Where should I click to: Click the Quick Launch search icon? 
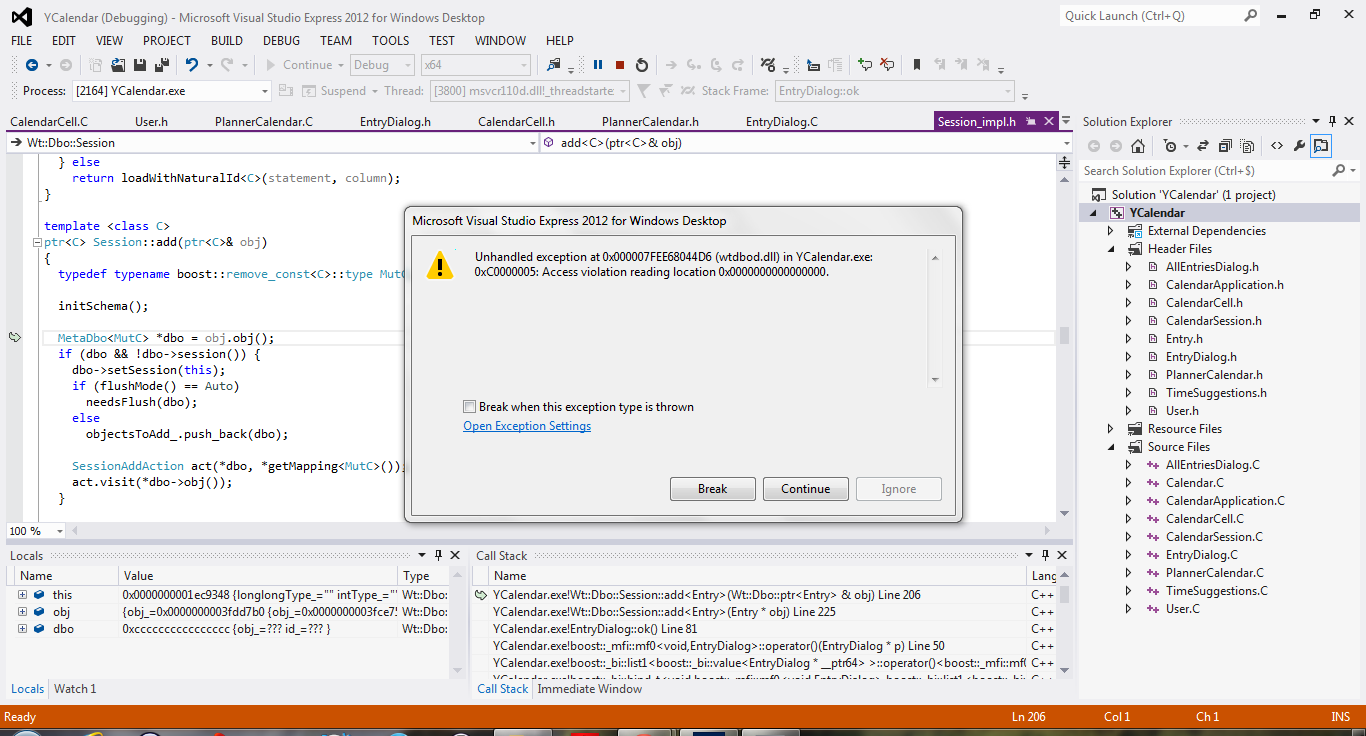click(1251, 16)
